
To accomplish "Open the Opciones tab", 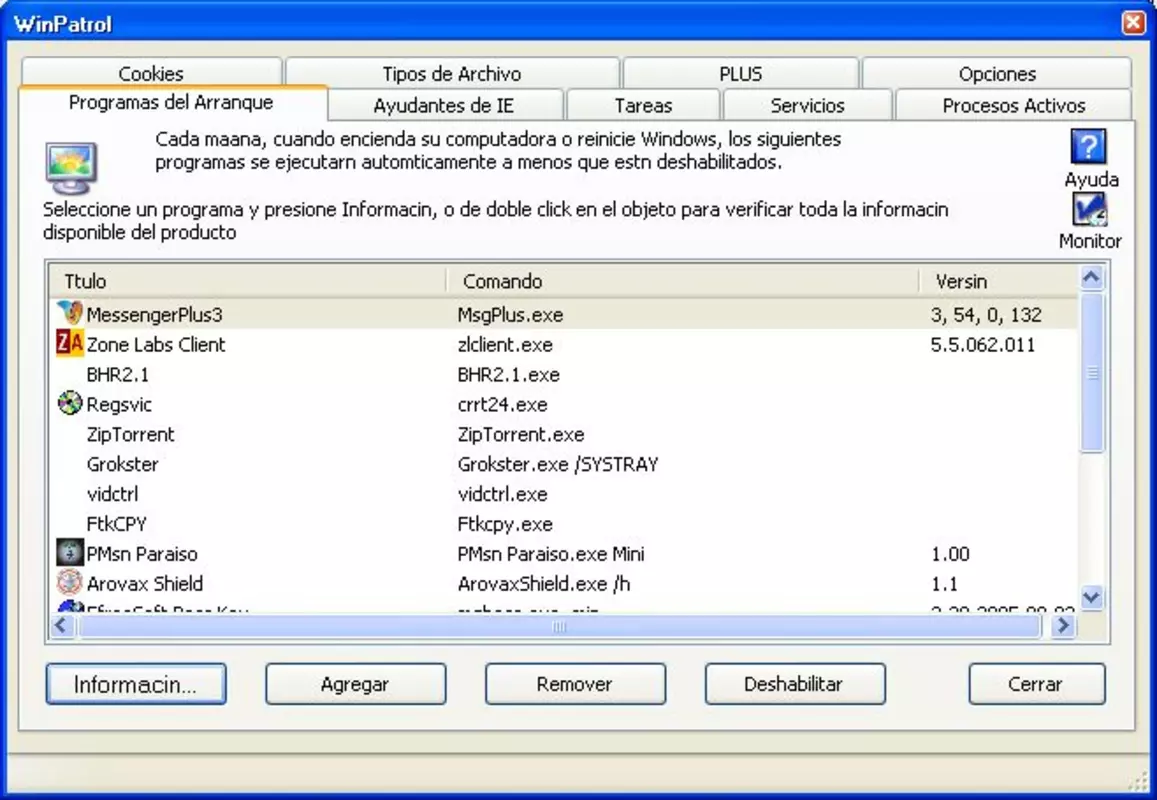I will click(x=997, y=73).
